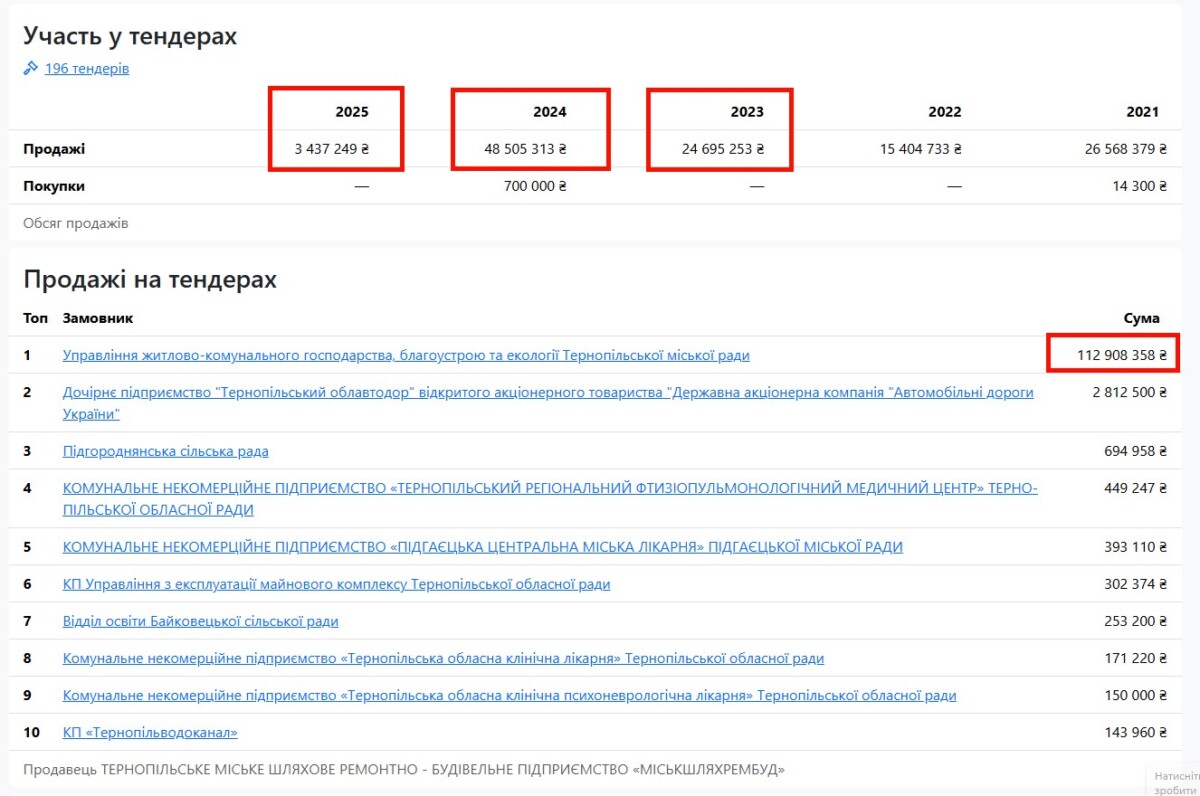The width and height of the screenshot is (1200, 796).
Task: Open Підгороднянська сільська рада link
Action: [166, 451]
